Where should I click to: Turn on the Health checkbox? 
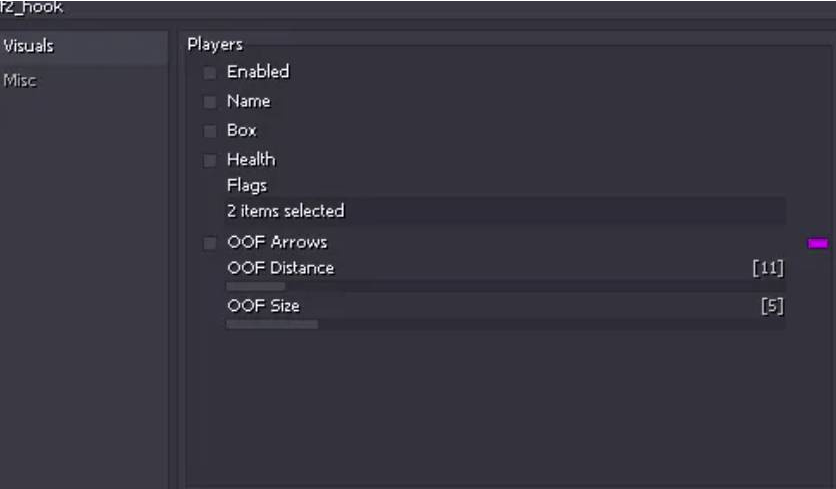[210, 159]
